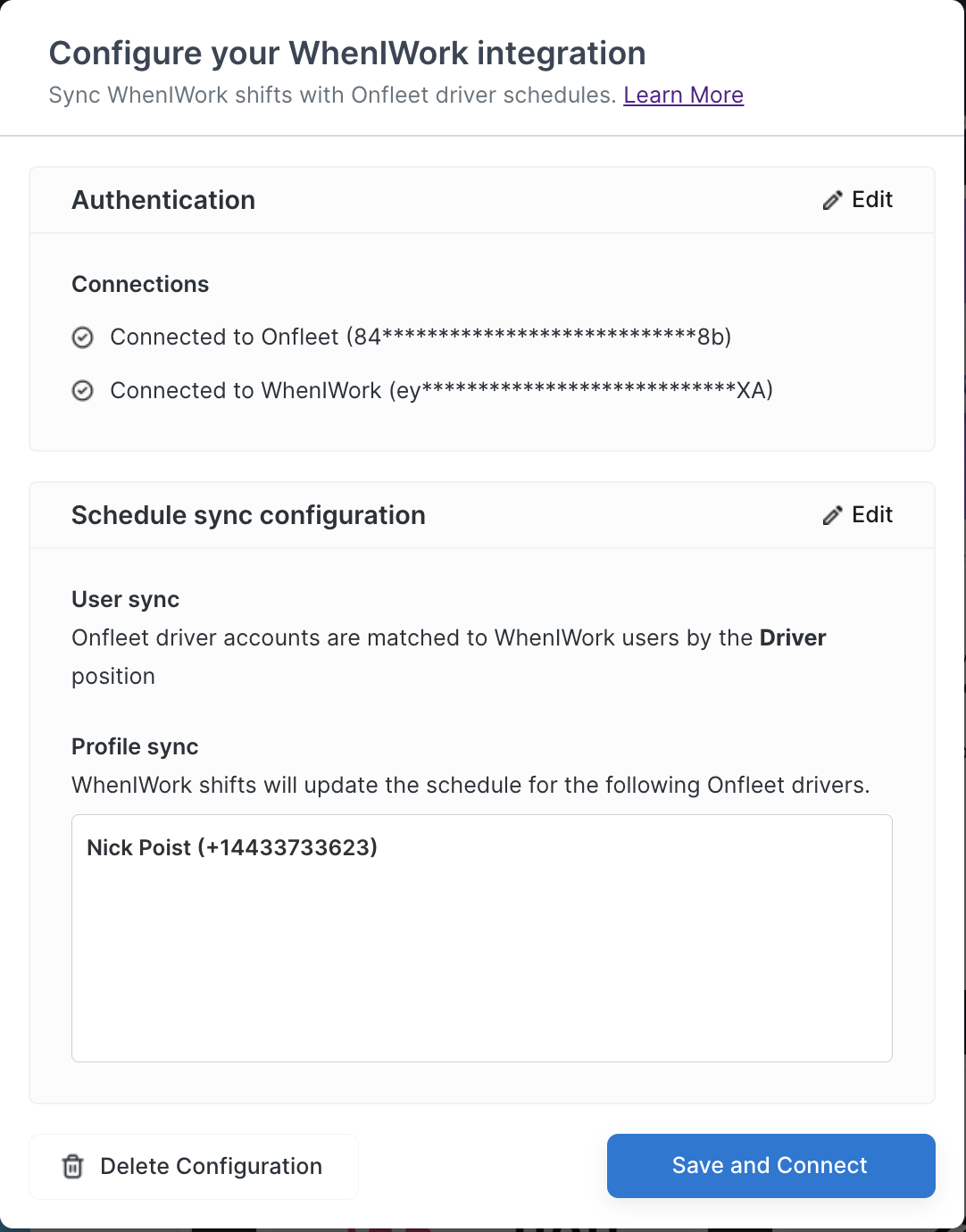Click the Authentication section heading

click(163, 200)
